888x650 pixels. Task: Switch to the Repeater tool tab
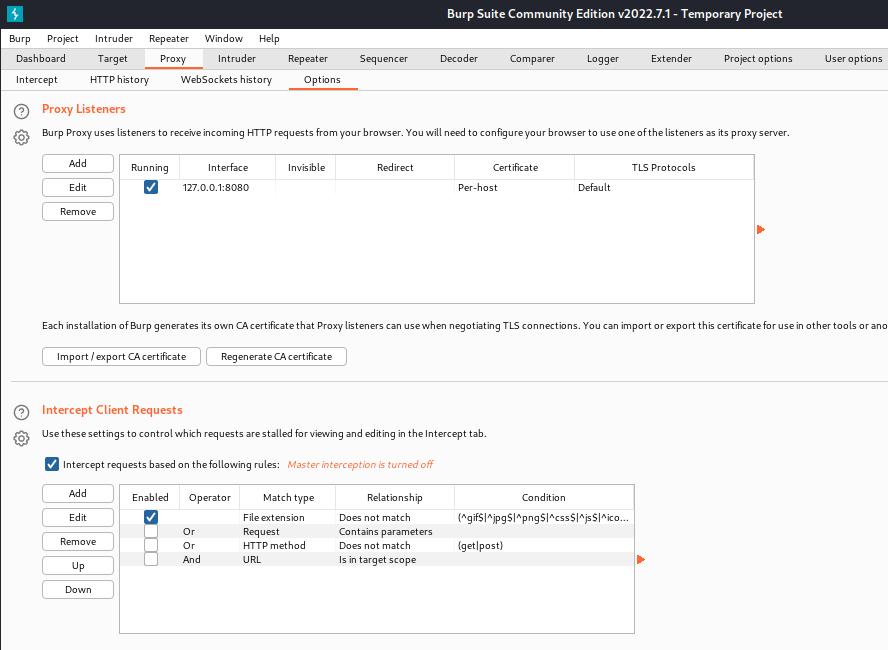click(x=308, y=58)
